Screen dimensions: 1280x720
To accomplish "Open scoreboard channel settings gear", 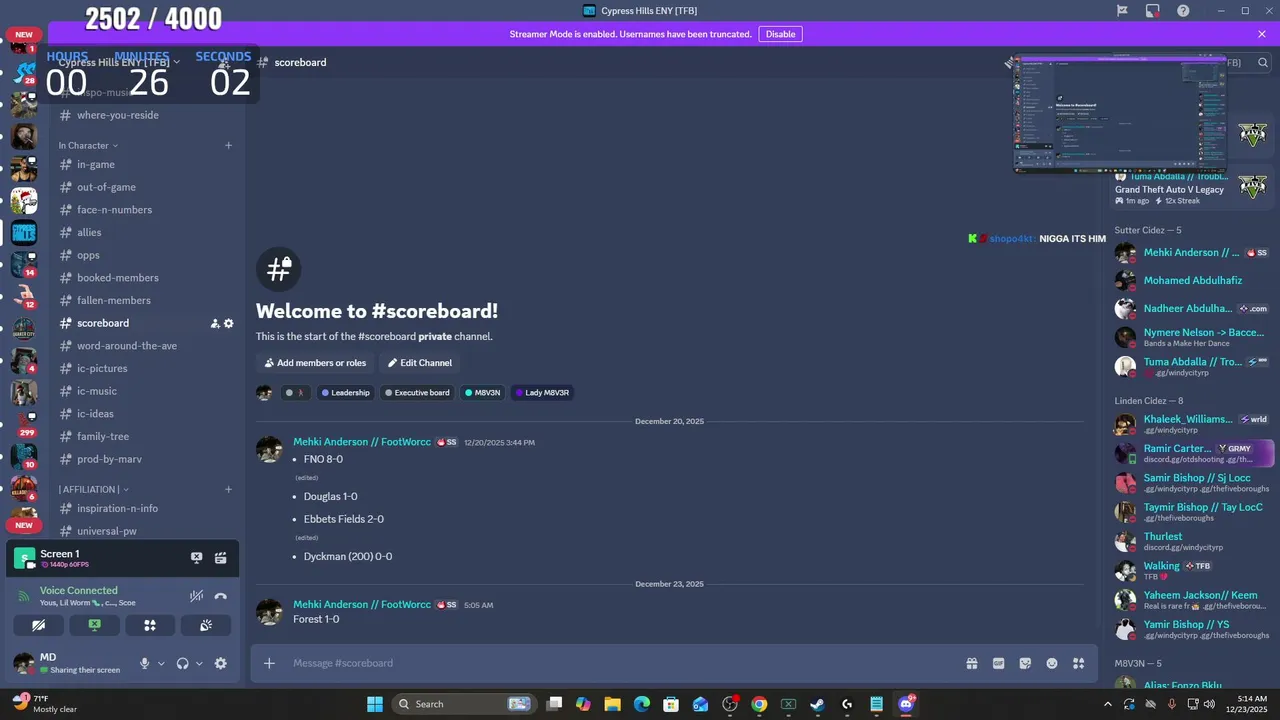I will click(x=229, y=323).
